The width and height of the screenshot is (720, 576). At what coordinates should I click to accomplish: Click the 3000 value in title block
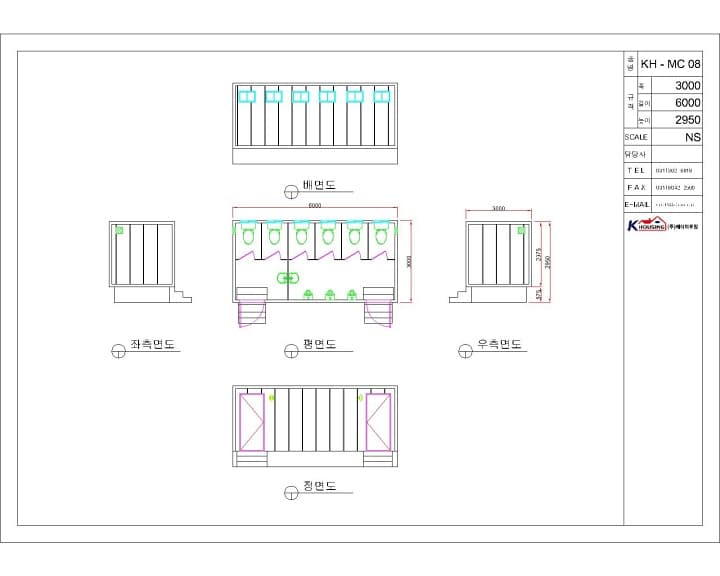(x=687, y=85)
